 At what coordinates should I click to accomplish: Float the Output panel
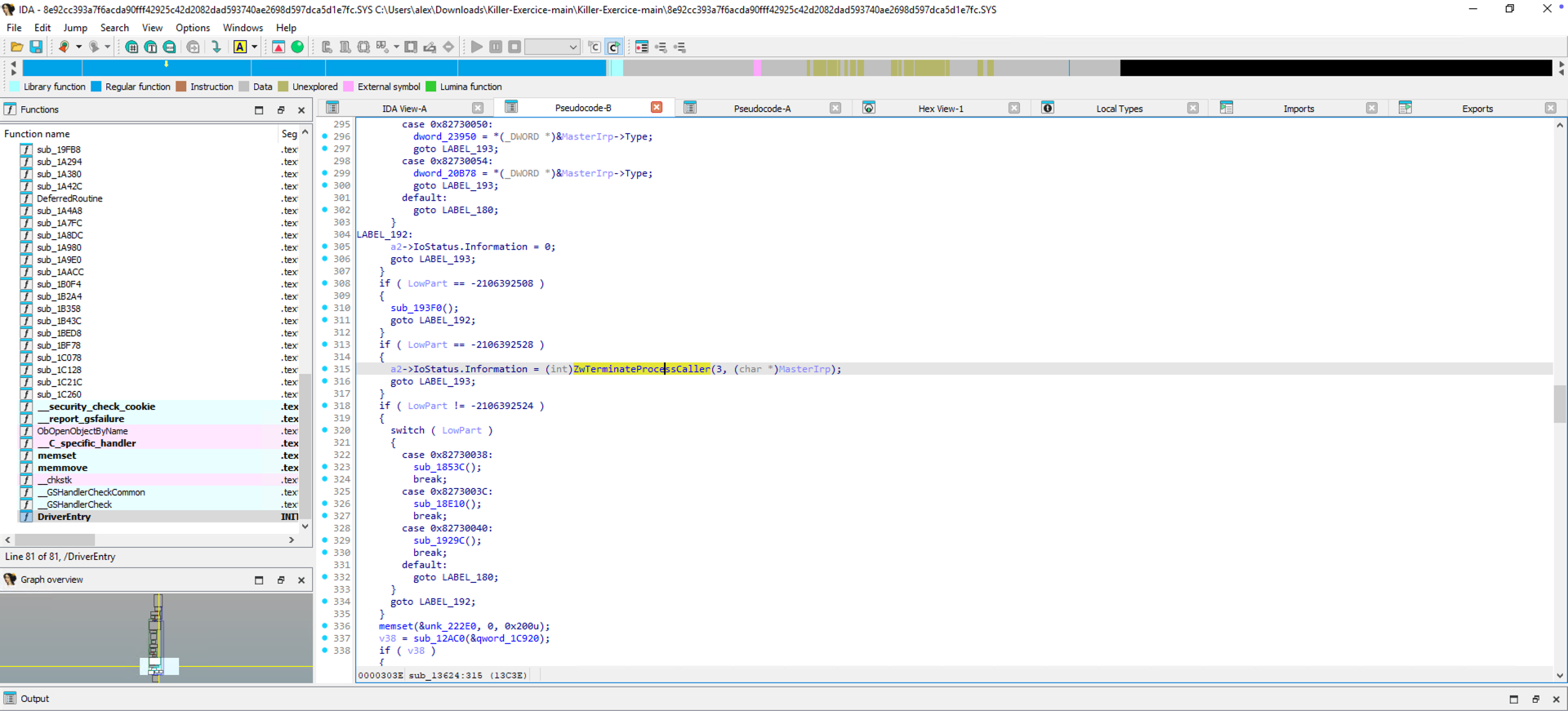[1535, 700]
